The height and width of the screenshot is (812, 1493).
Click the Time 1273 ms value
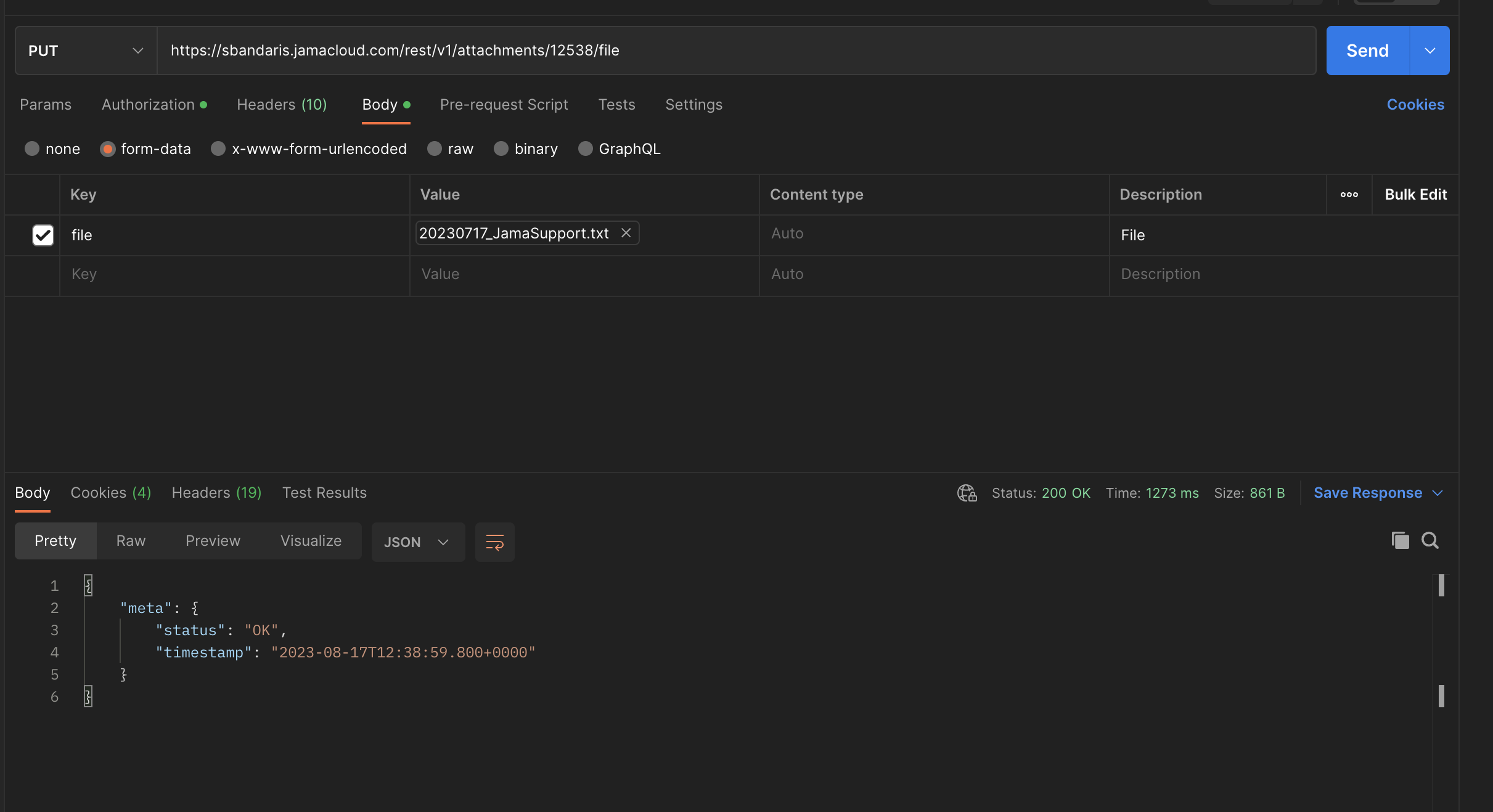pyautogui.click(x=1172, y=493)
